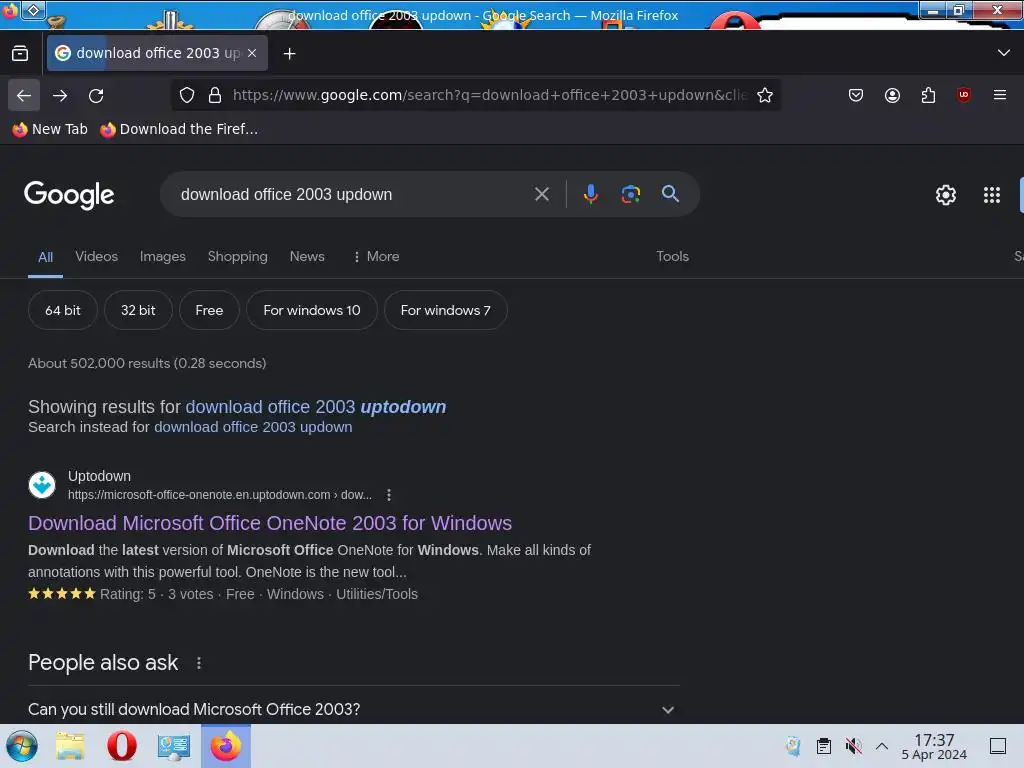This screenshot has width=1024, height=768.
Task: Open People also ask options menu
Action: [x=199, y=664]
